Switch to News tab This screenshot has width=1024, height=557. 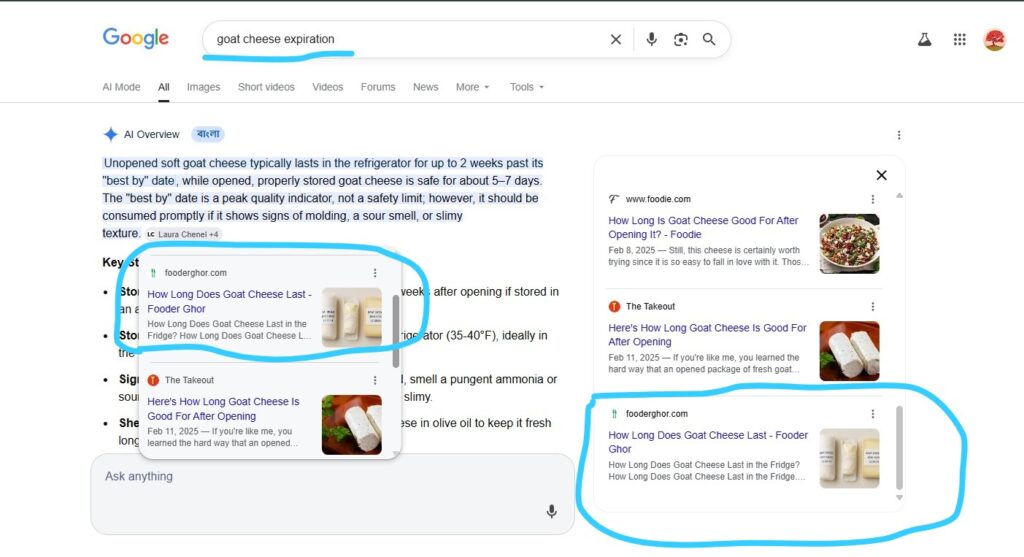coord(425,87)
